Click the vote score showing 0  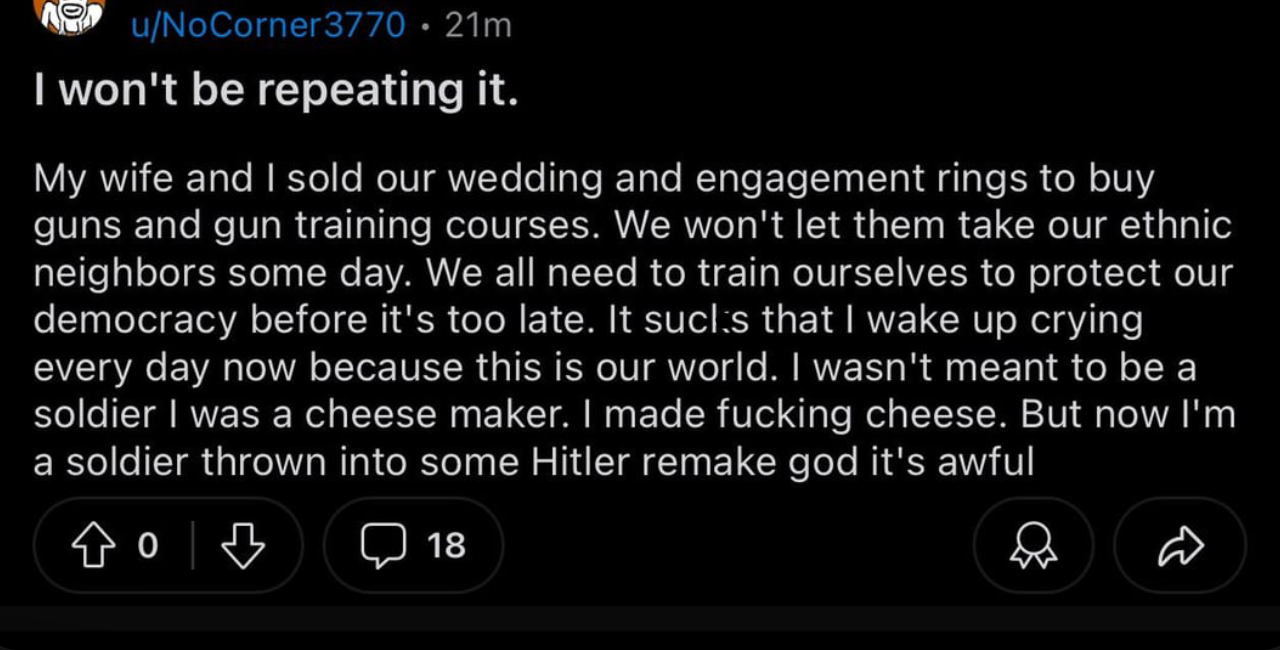(147, 545)
